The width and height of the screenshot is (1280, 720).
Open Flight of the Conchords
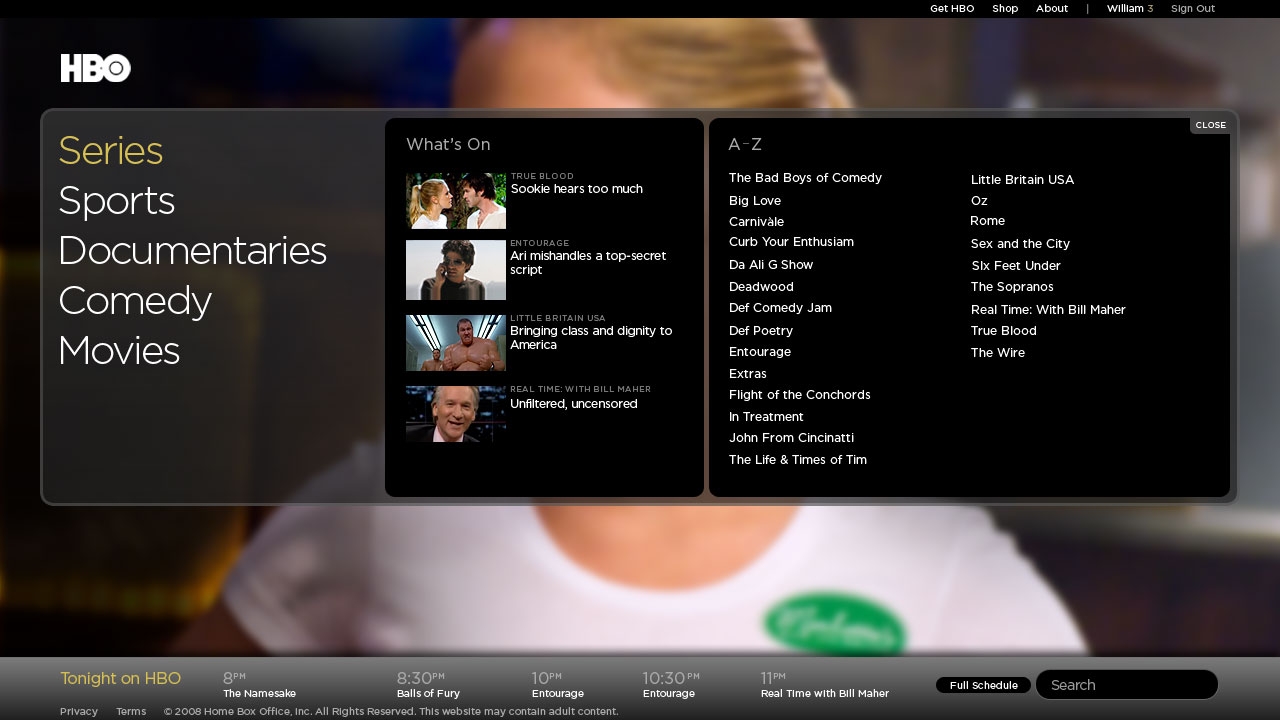(800, 395)
